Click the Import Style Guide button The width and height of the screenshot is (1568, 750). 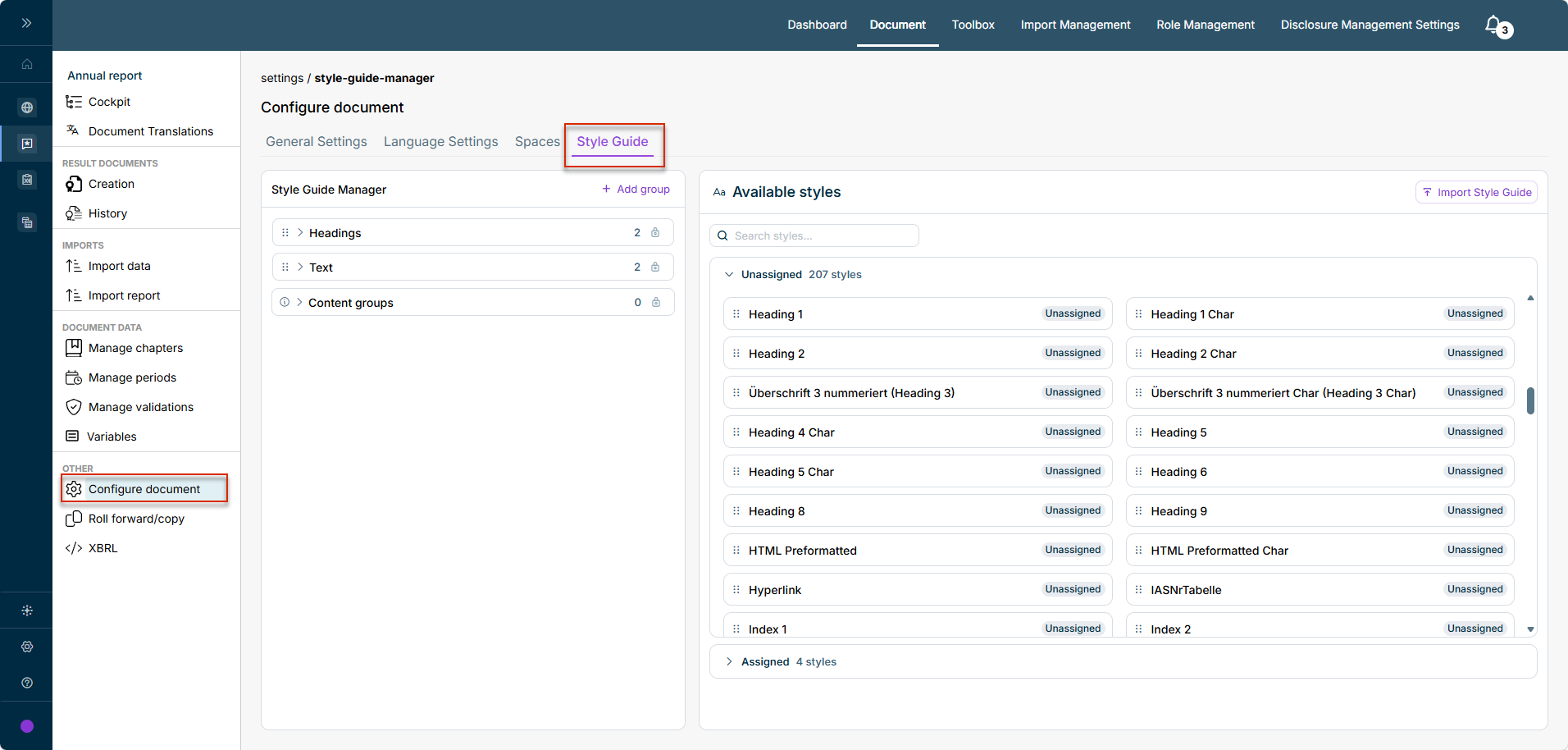pos(1476,192)
